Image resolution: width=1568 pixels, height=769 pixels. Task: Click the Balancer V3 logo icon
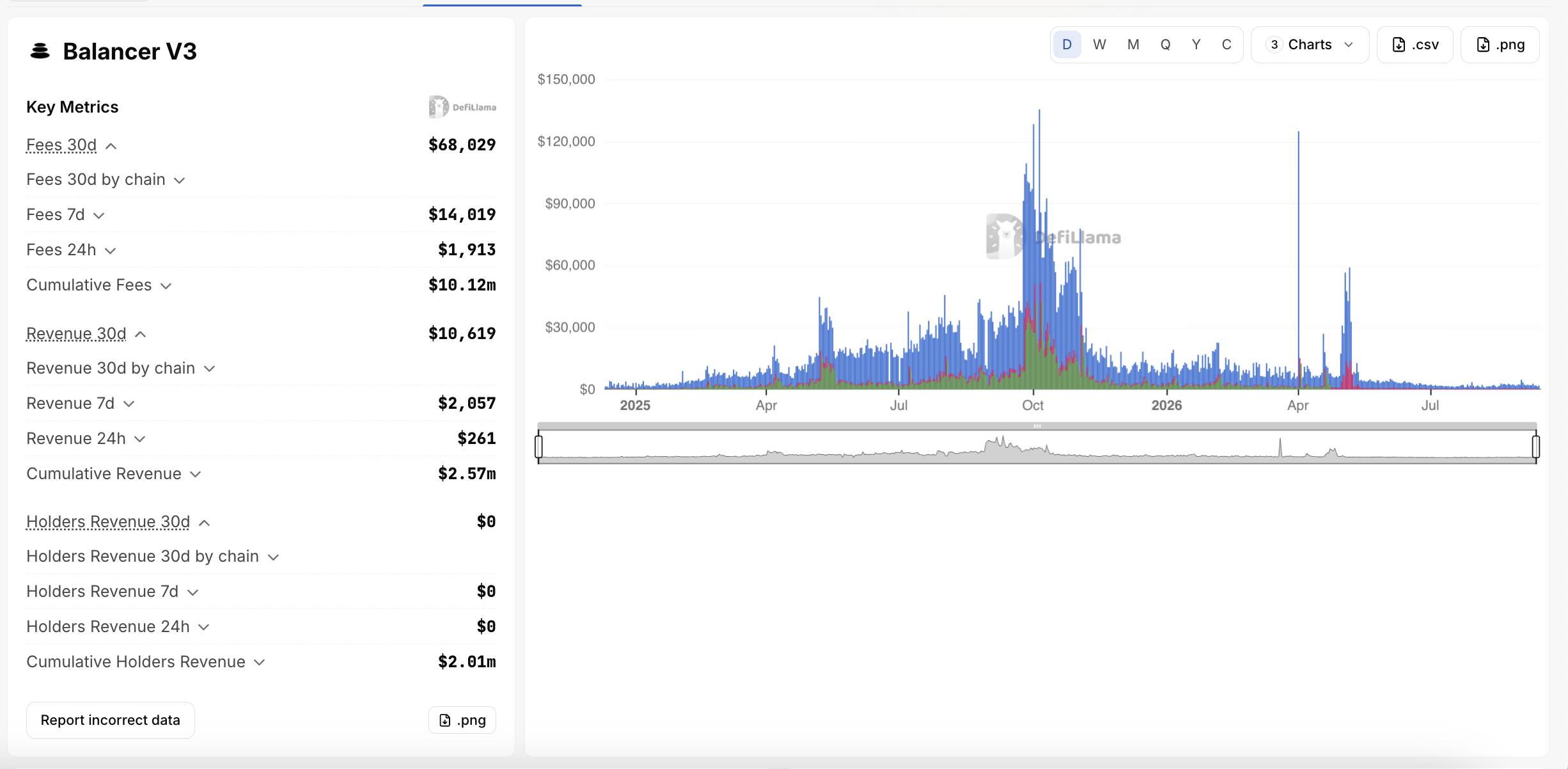(40, 51)
